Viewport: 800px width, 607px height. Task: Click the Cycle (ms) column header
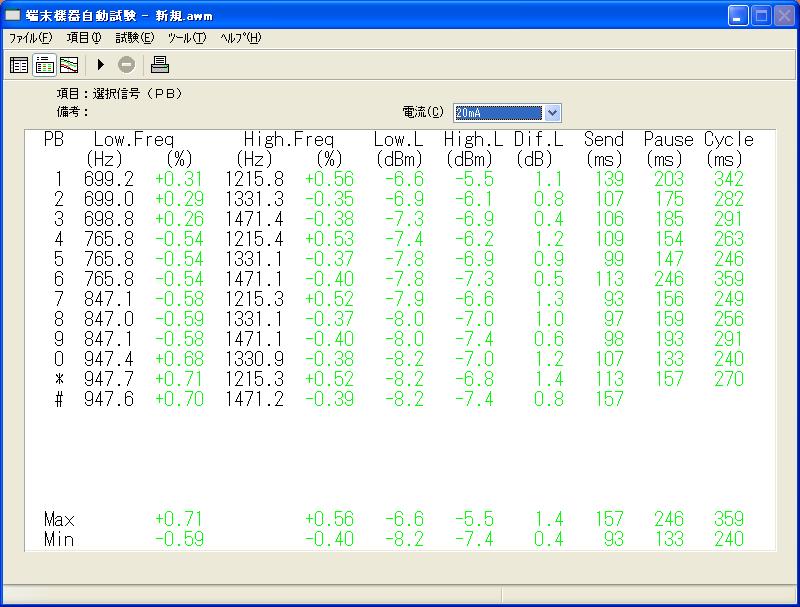coord(727,140)
